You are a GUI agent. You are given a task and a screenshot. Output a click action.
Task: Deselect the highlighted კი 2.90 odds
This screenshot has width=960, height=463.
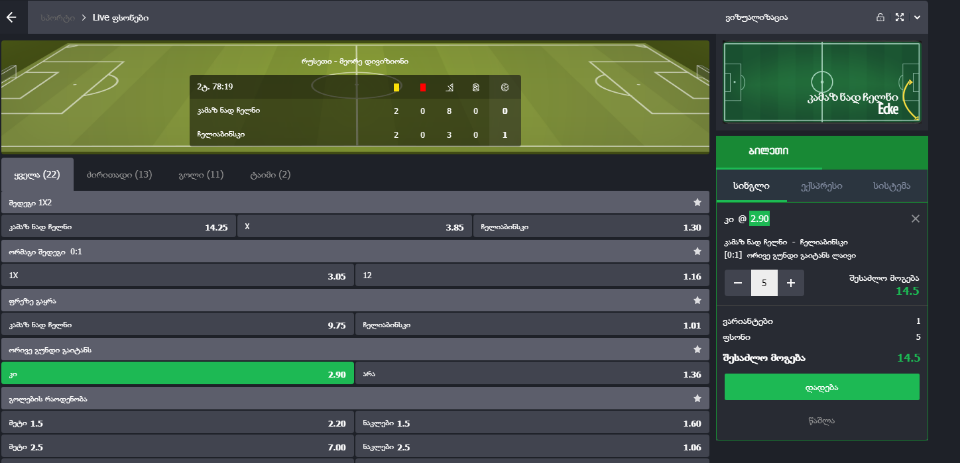click(x=178, y=374)
